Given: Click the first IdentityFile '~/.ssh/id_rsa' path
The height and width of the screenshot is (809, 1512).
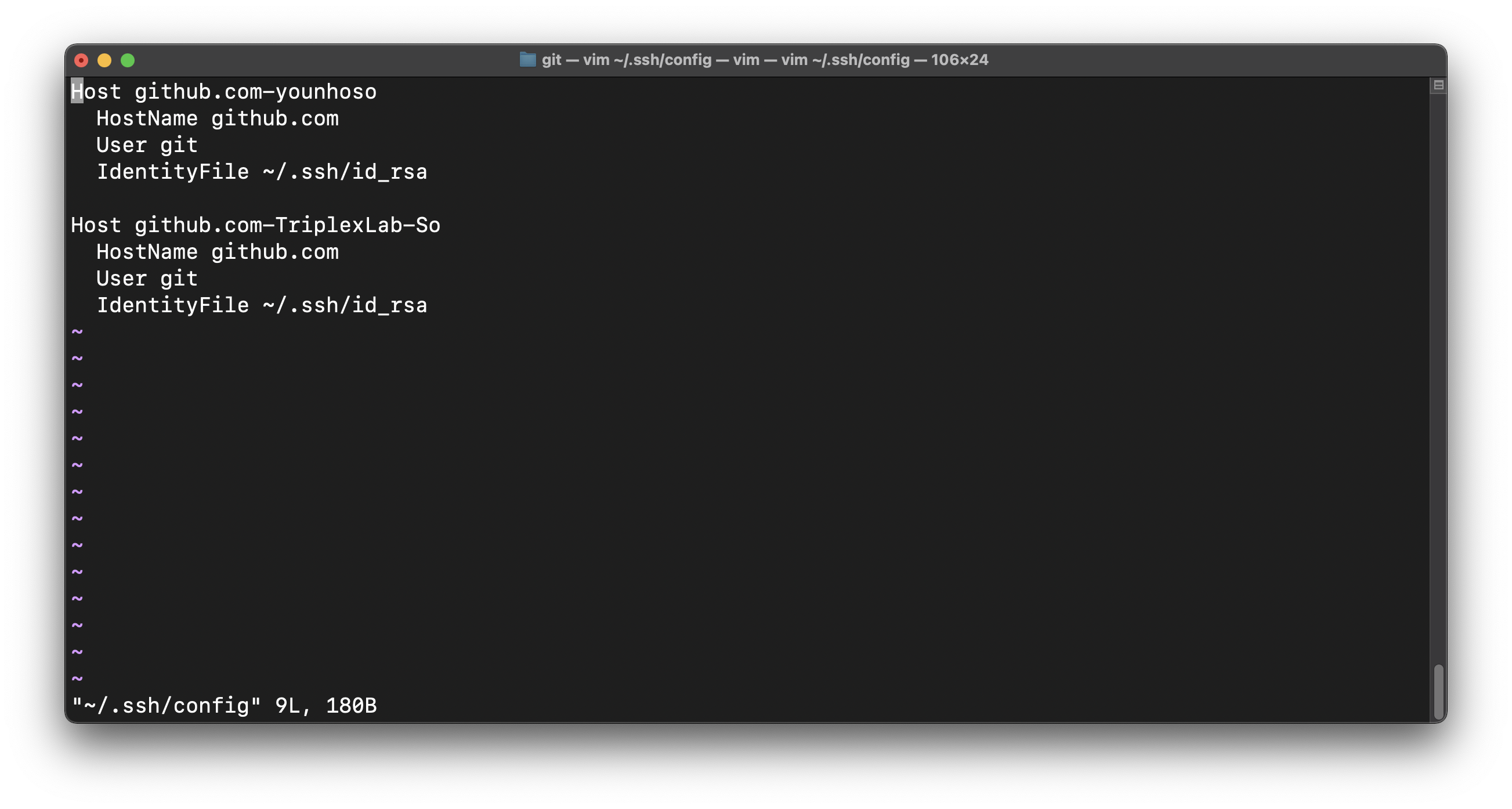Looking at the screenshot, I should coord(345,172).
